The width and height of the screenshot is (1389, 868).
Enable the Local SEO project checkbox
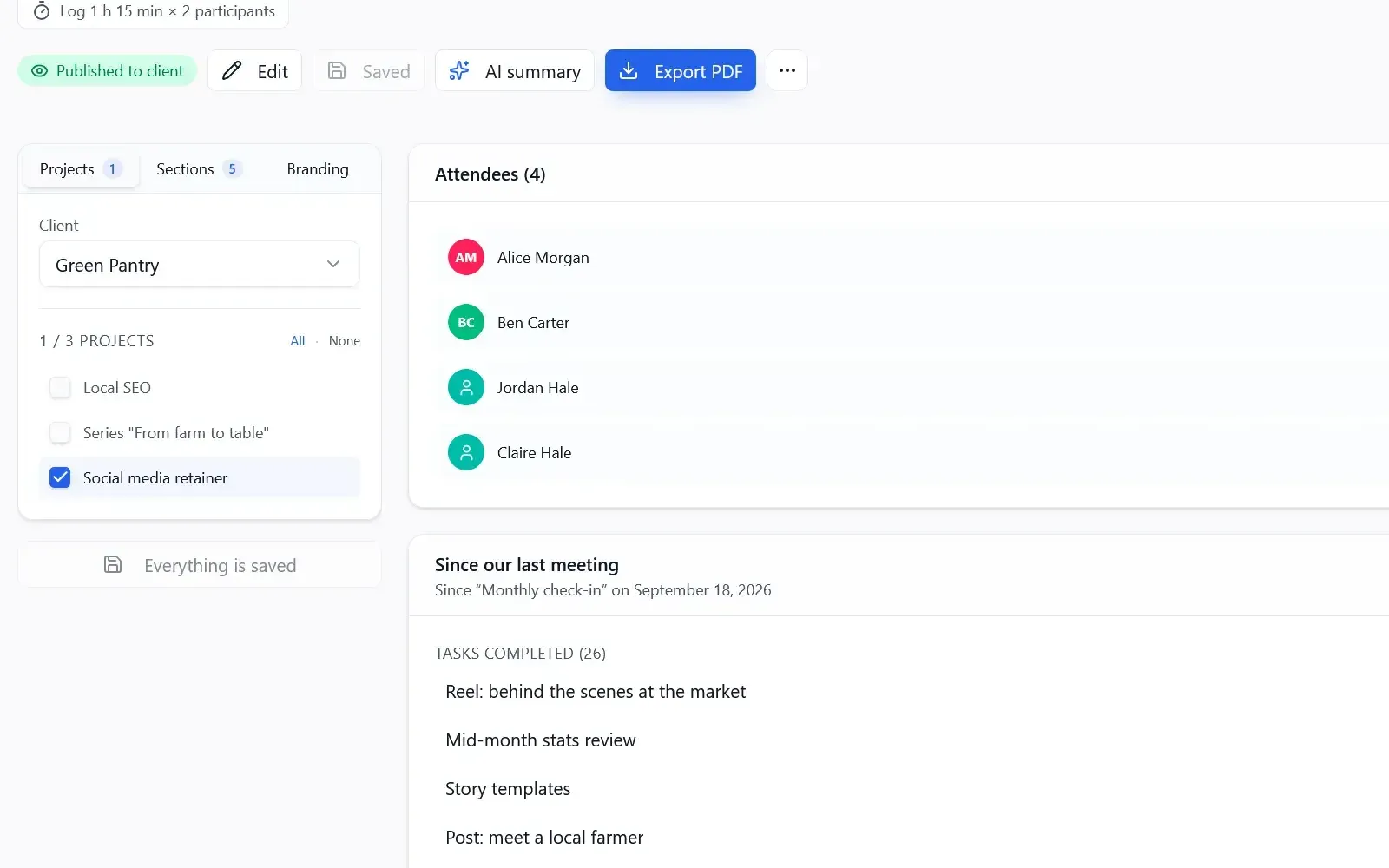pos(60,387)
